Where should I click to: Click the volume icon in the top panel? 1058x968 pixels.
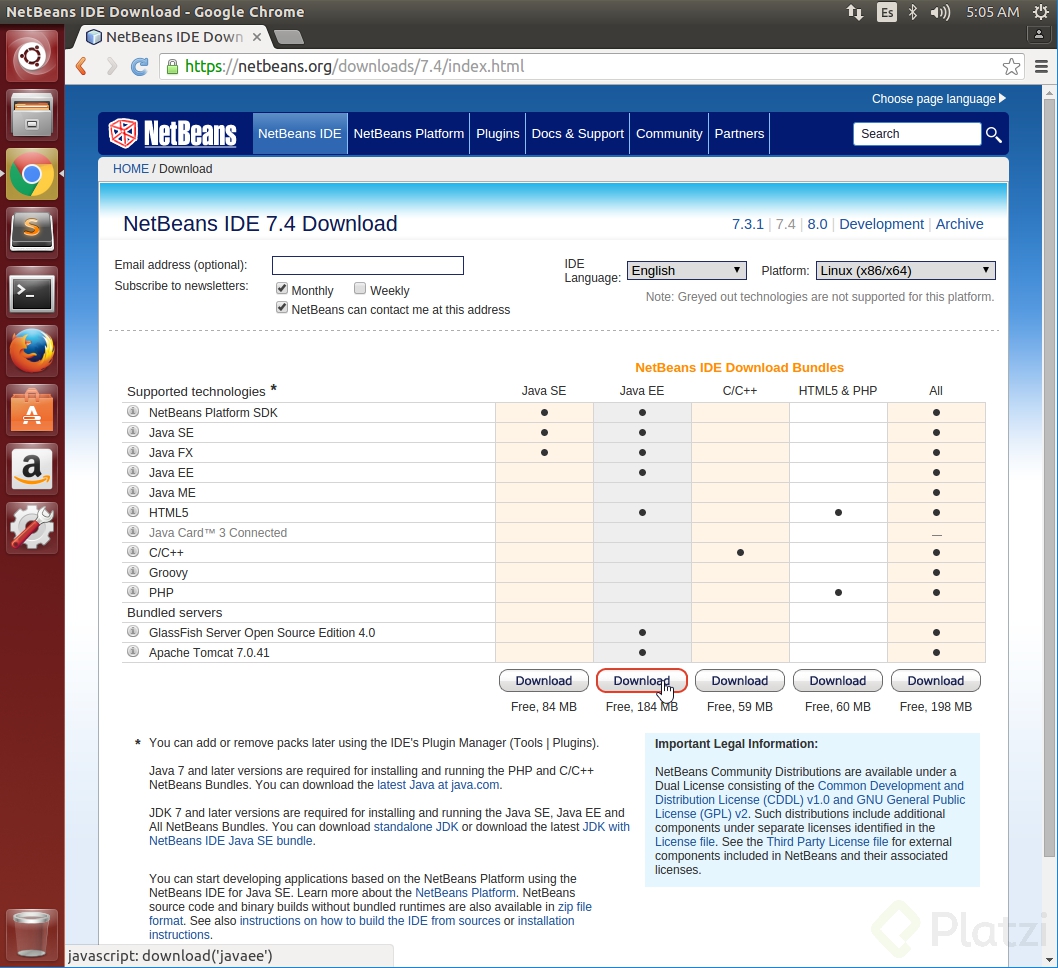click(x=940, y=12)
